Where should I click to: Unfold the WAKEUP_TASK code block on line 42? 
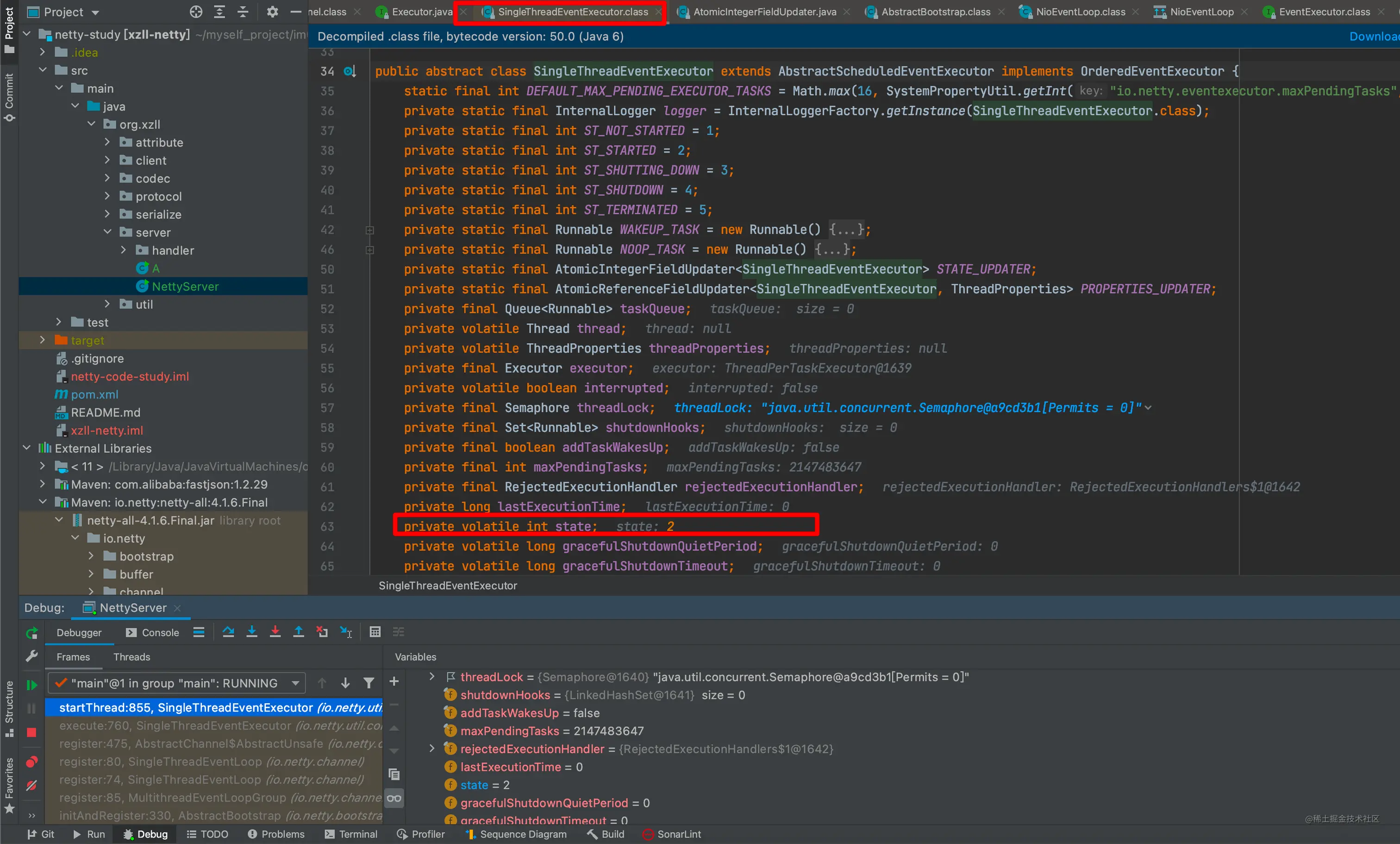click(x=370, y=230)
